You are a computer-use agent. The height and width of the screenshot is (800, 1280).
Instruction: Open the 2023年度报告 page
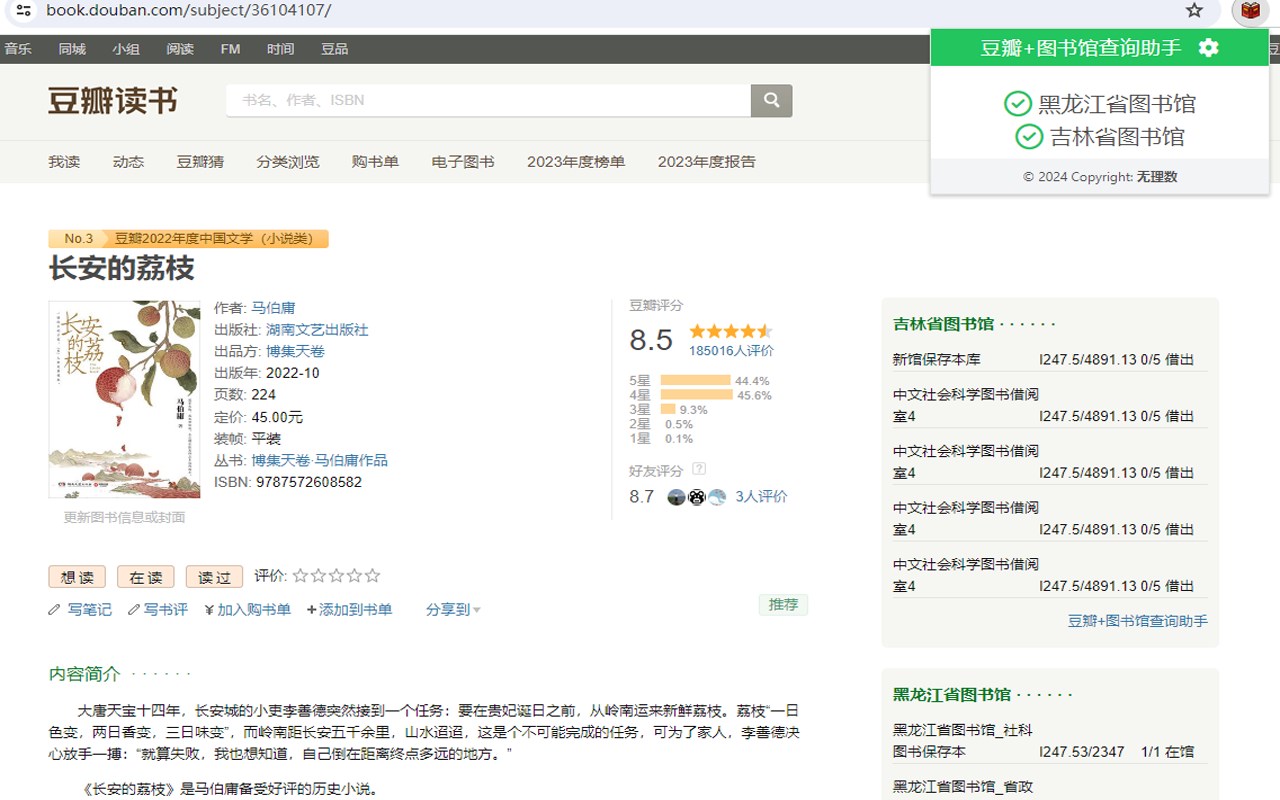point(707,162)
